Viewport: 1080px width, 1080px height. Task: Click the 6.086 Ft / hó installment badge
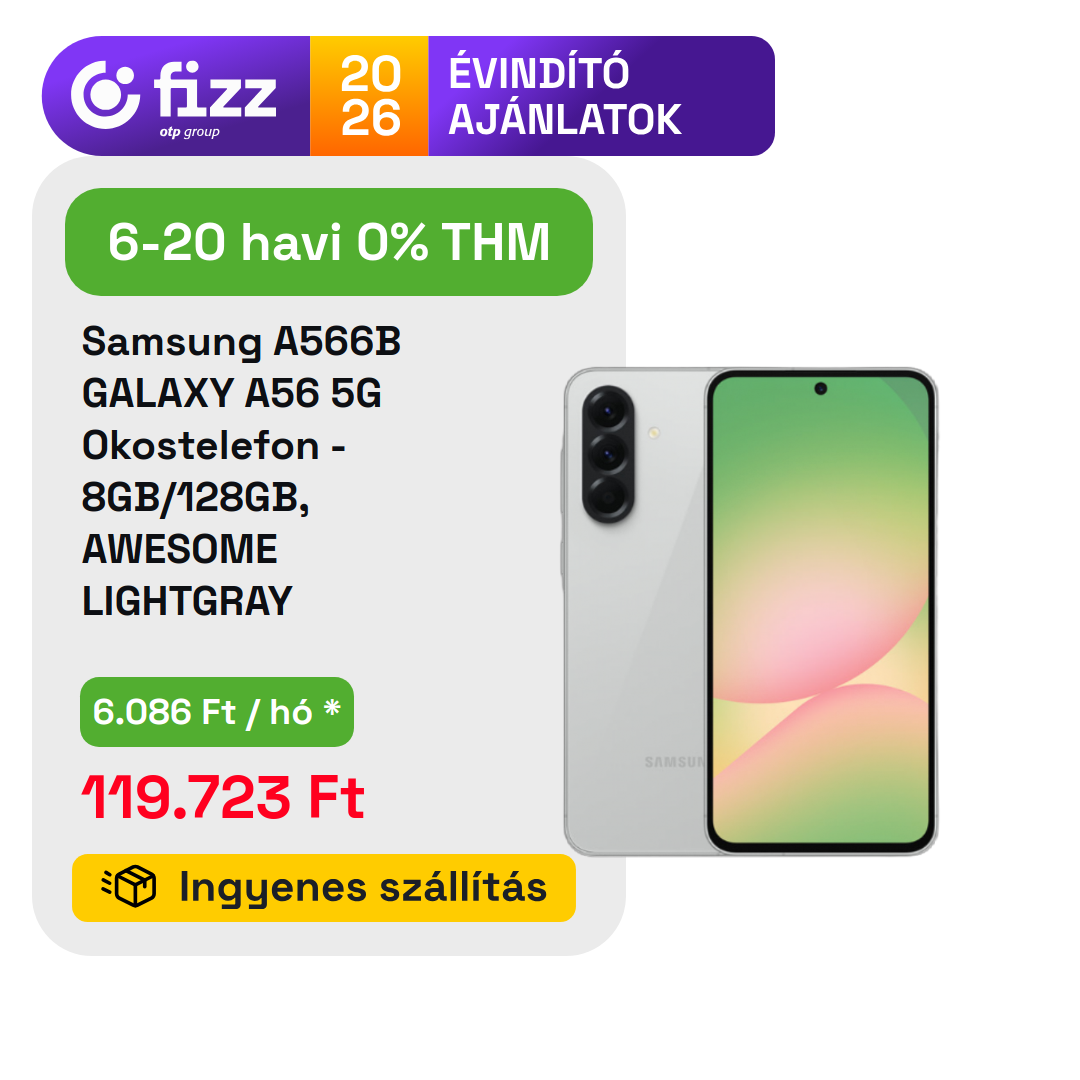click(217, 712)
